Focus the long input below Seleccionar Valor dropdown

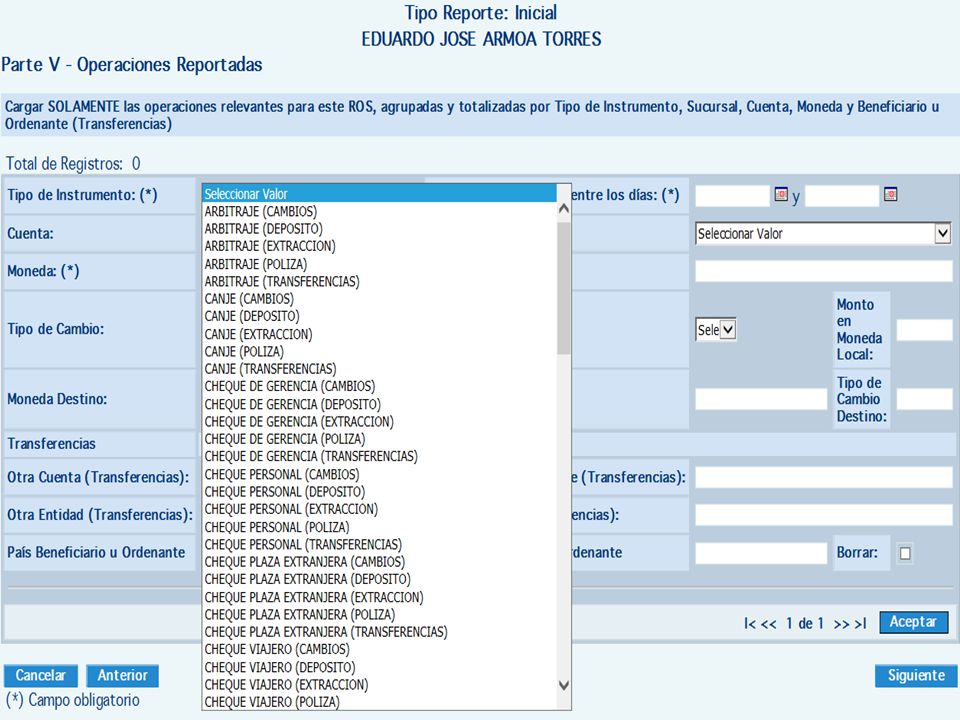(x=823, y=271)
